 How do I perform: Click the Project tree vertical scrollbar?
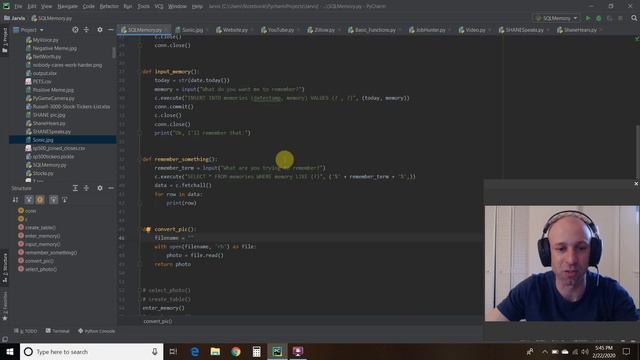coord(114,53)
